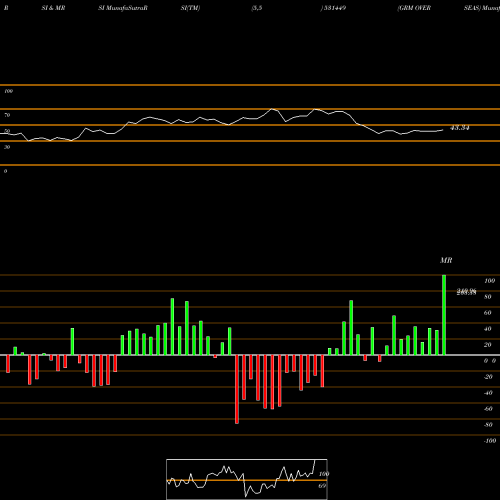Click the RSI axis label 70
This screenshot has height=500, width=500.
pos(7,115)
